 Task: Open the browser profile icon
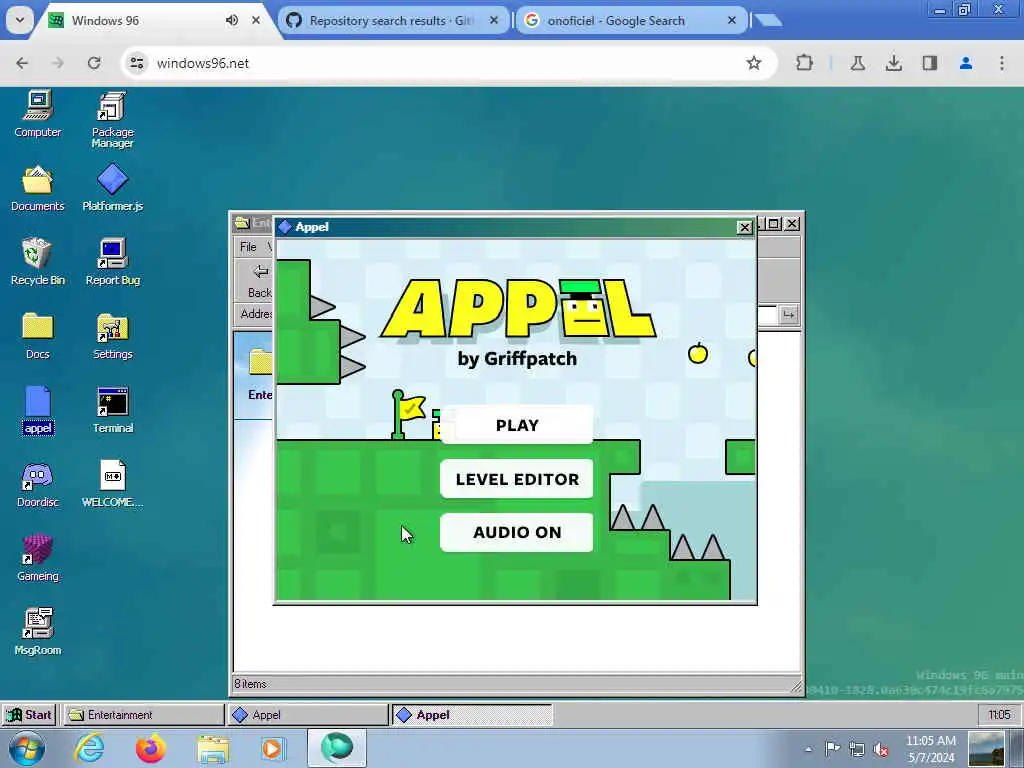coord(965,63)
